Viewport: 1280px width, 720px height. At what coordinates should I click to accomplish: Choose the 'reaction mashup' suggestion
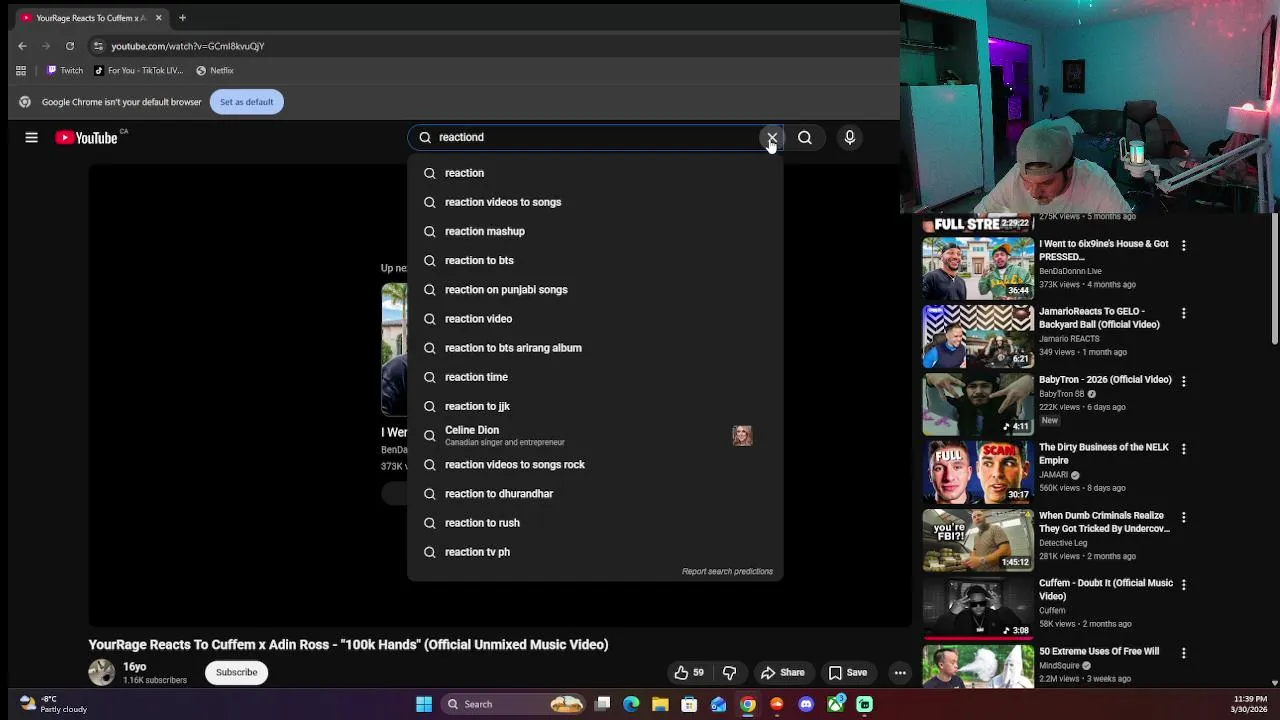(595, 231)
